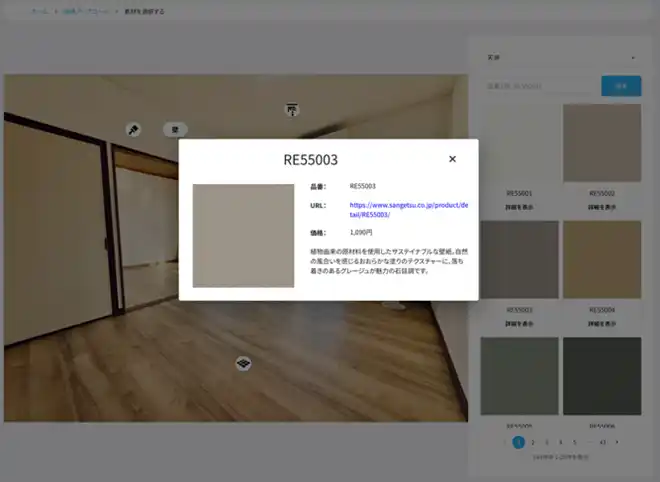Show details link under RE55004

pos(602,324)
